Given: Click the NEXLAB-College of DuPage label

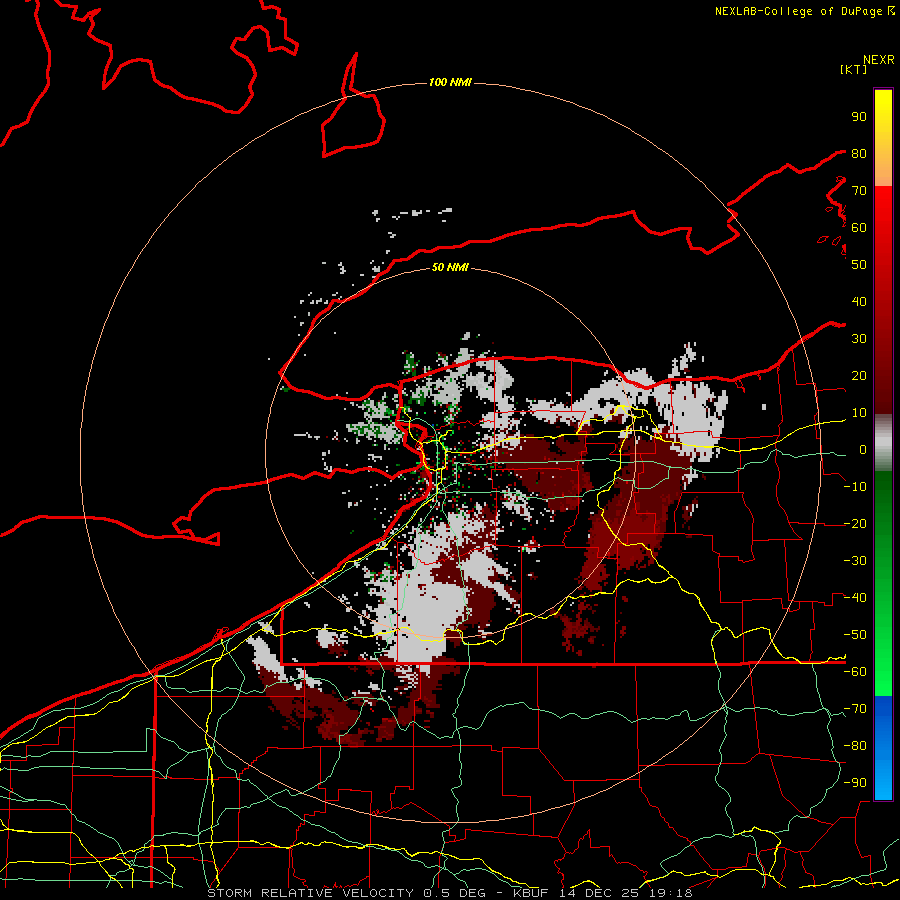Looking at the screenshot, I should 805,11.
